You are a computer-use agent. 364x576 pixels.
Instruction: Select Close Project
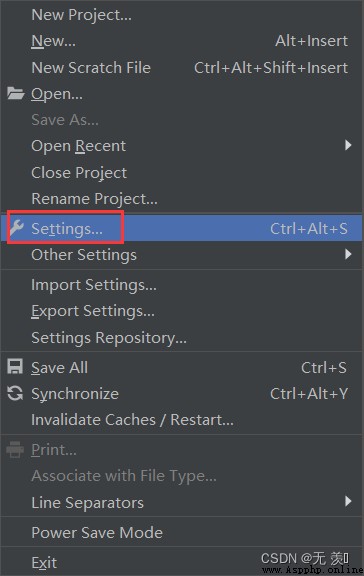(x=182, y=172)
